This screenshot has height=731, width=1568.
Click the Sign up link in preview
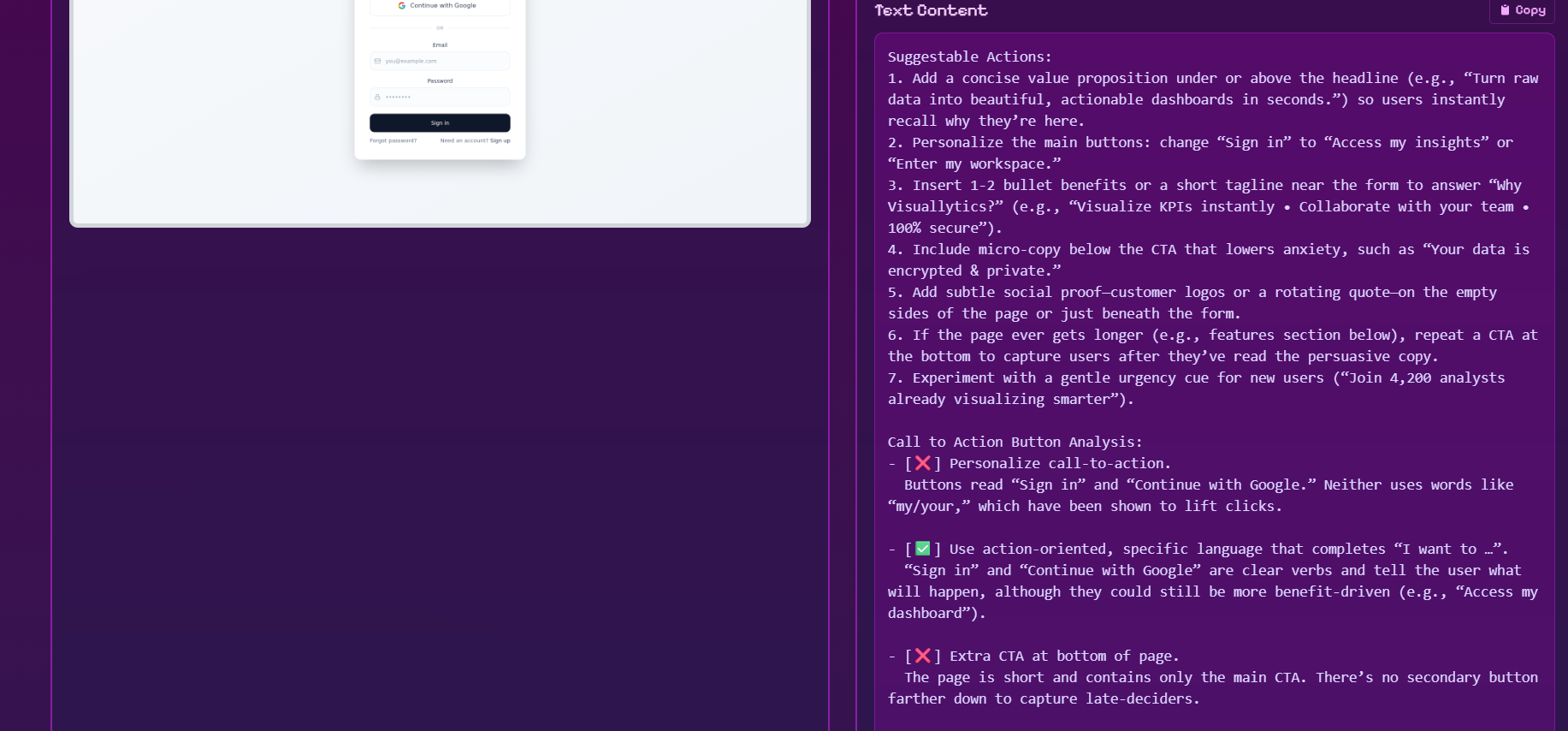(500, 140)
